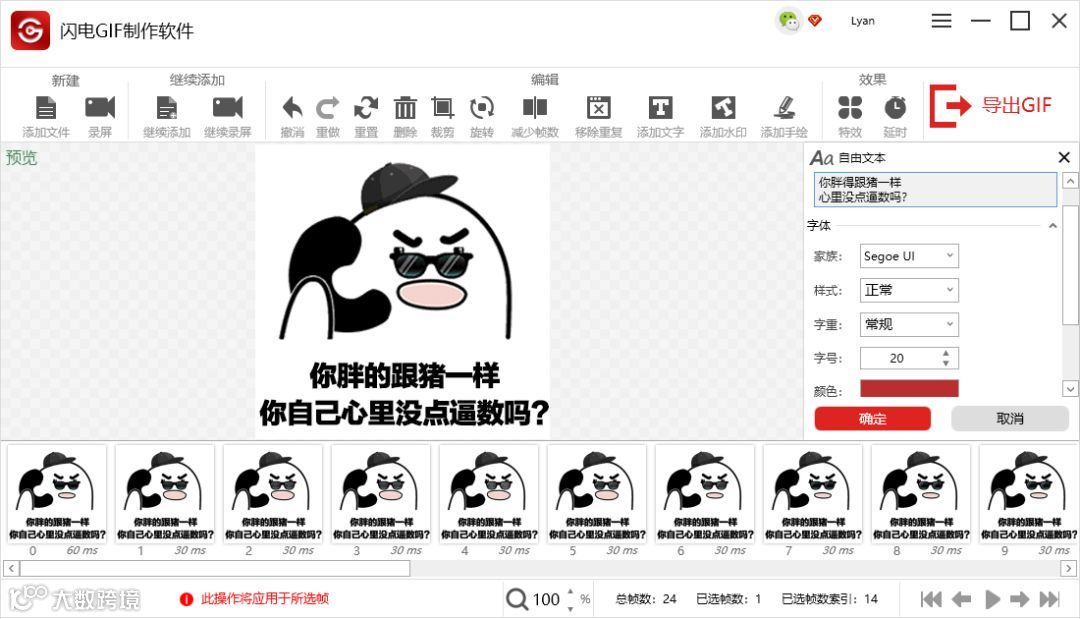The image size is (1080, 619).
Task: Select frame 4 thumbnail
Action: pos(489,494)
